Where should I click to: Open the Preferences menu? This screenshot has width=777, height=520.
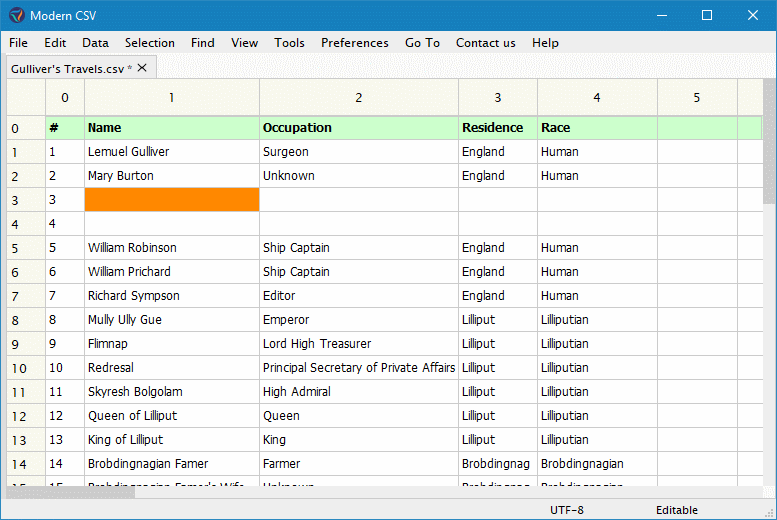tap(355, 43)
